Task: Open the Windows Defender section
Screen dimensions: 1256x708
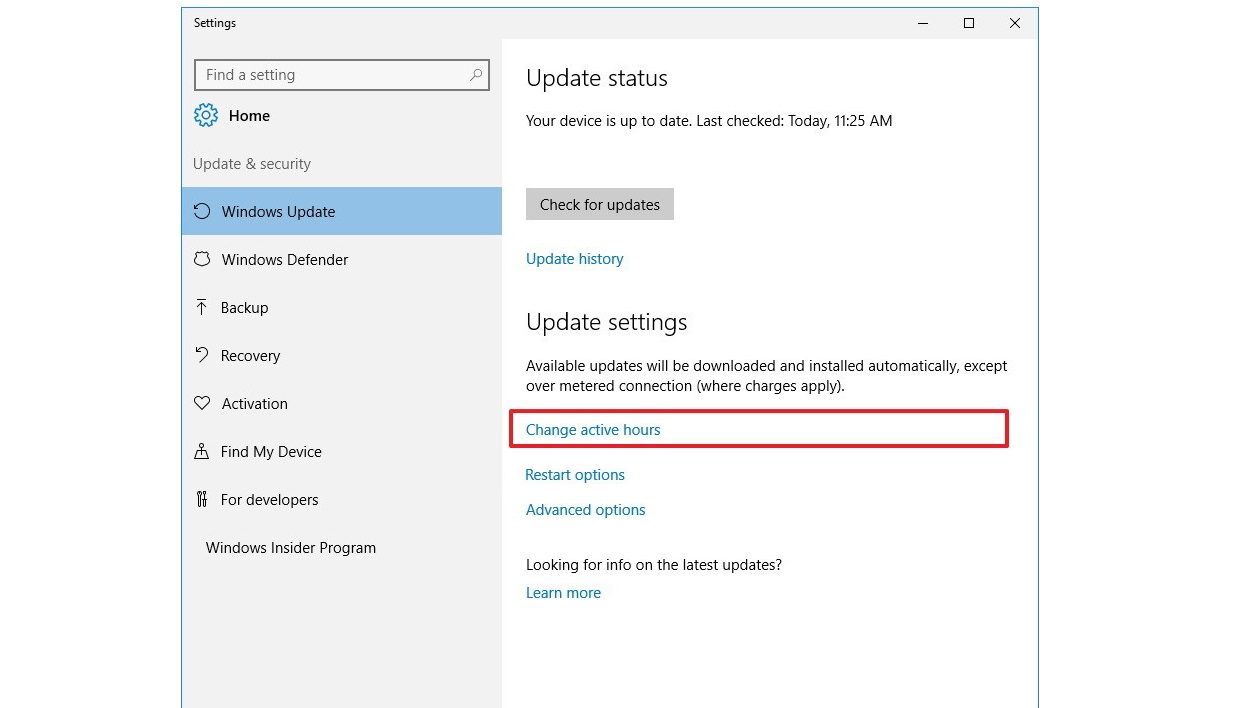Action: (342, 259)
